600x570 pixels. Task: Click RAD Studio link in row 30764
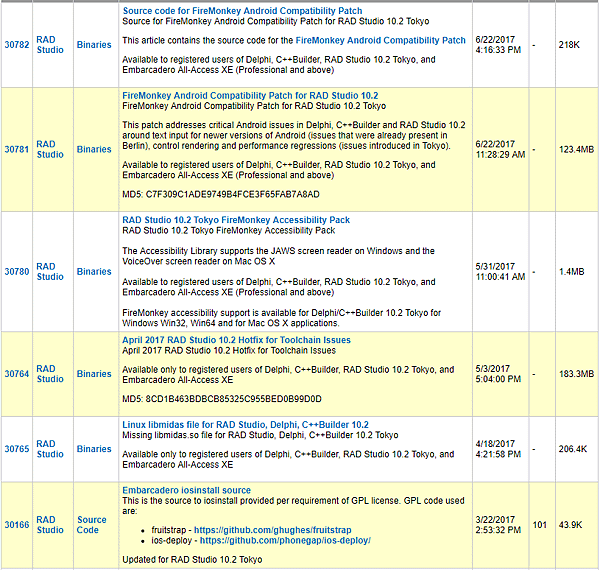click(50, 374)
